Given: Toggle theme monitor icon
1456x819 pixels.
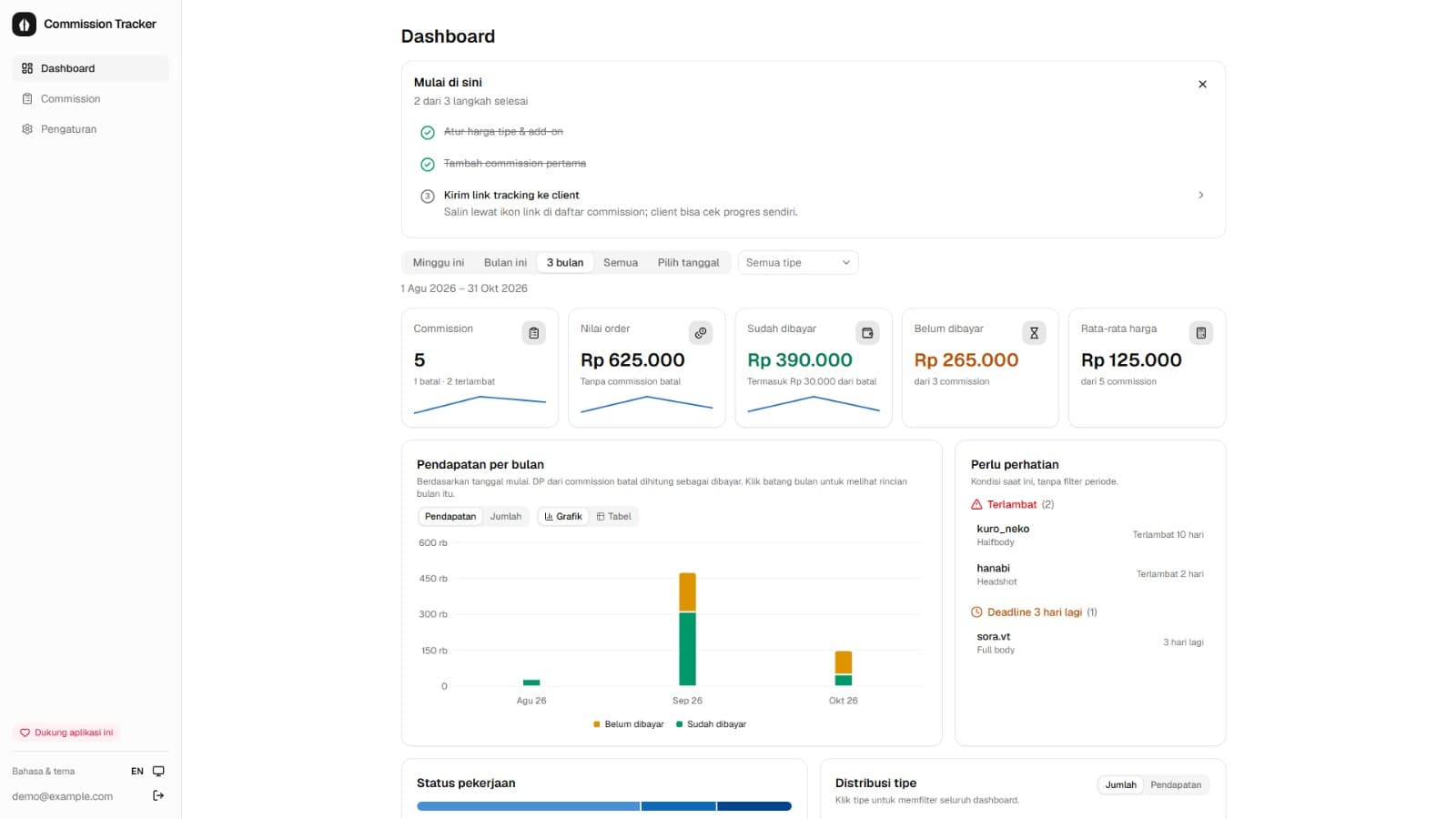Looking at the screenshot, I should coord(158,771).
